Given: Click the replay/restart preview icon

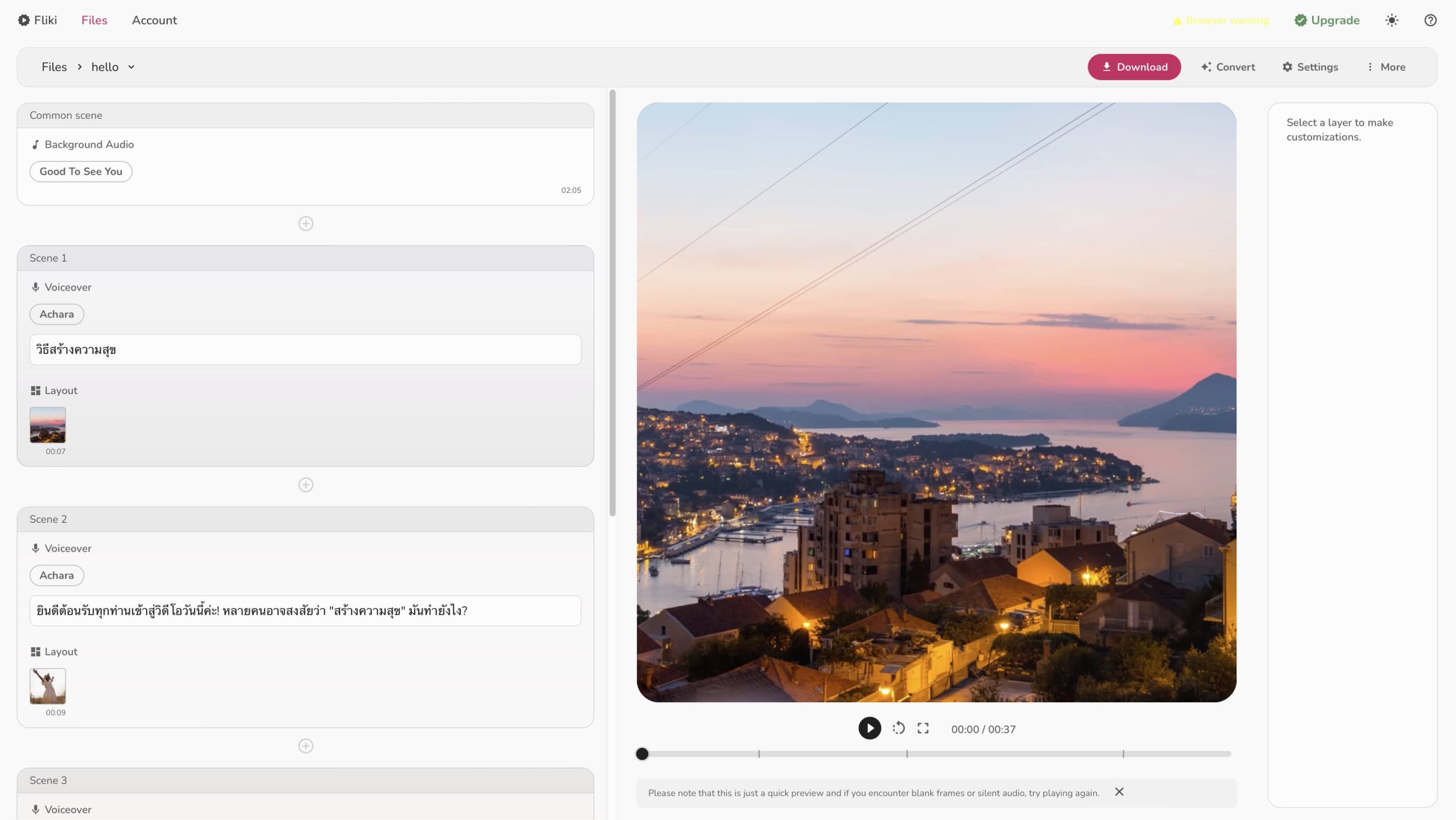Looking at the screenshot, I should click(899, 728).
